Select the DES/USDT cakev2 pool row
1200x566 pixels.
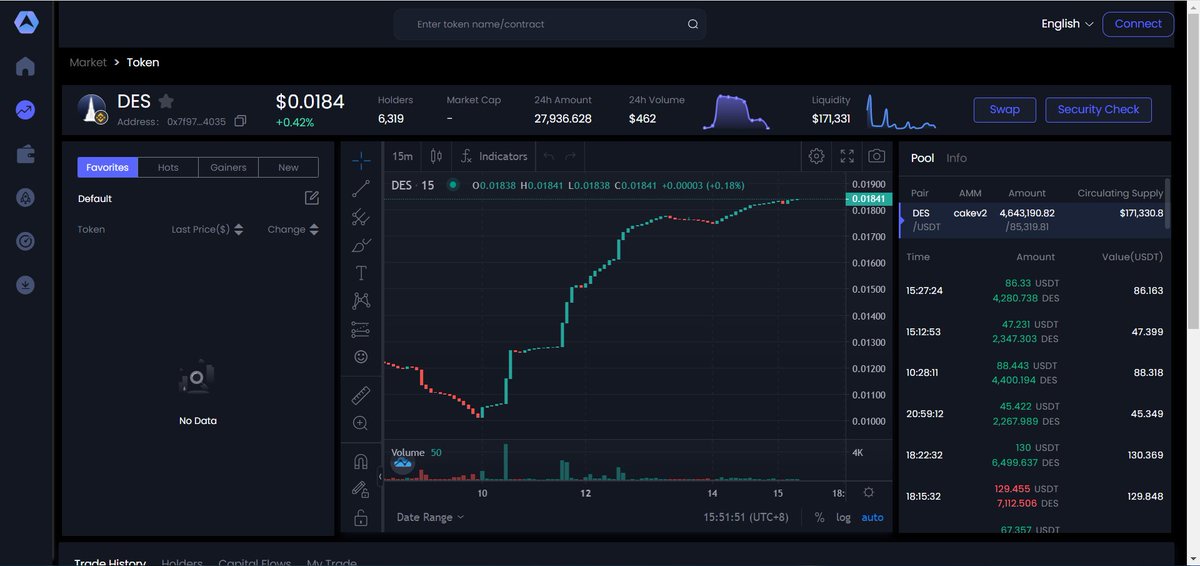(1034, 220)
